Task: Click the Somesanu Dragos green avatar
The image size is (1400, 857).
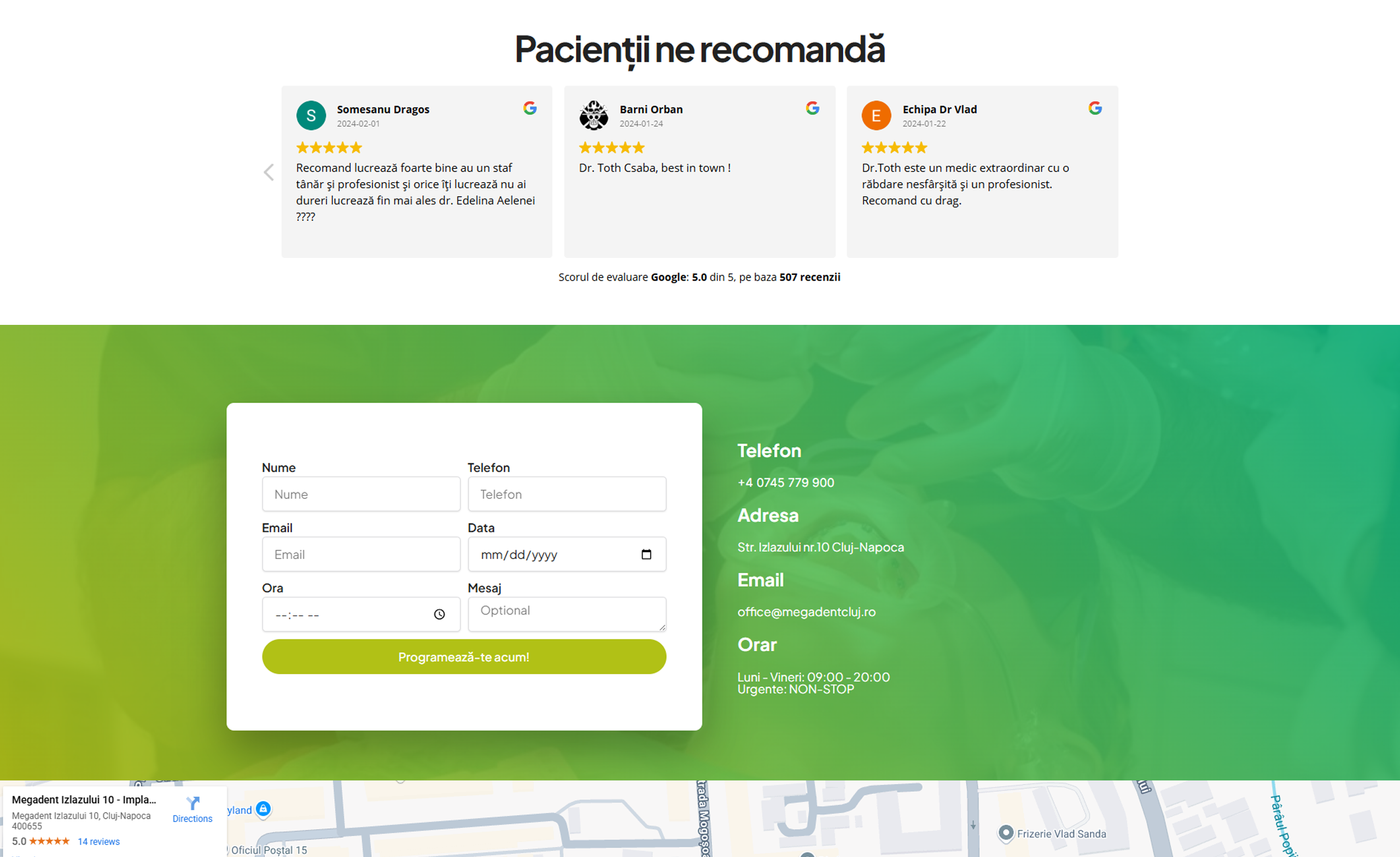Action: coord(311,115)
